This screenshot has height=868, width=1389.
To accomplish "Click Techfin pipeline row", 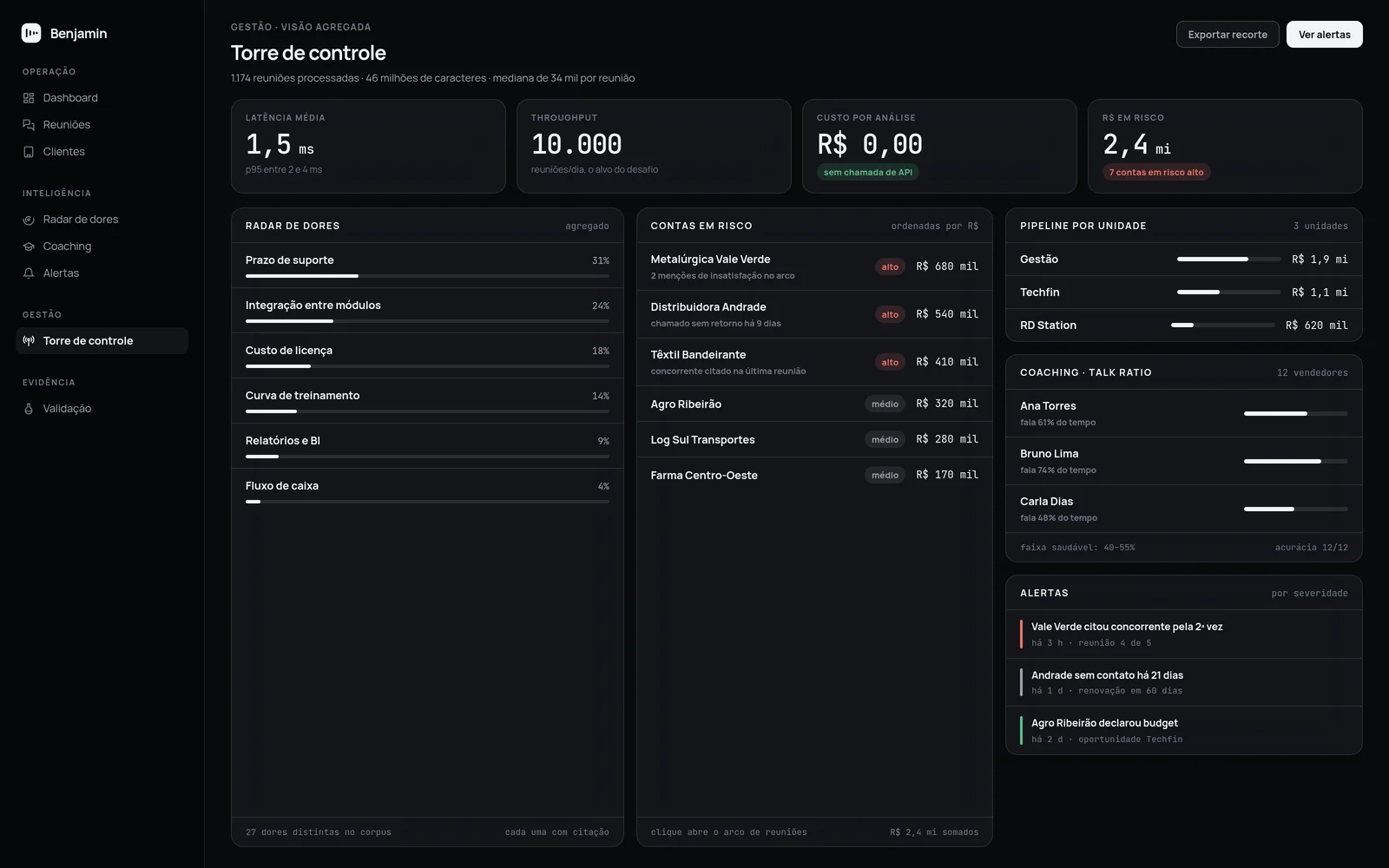I will pos(1184,293).
